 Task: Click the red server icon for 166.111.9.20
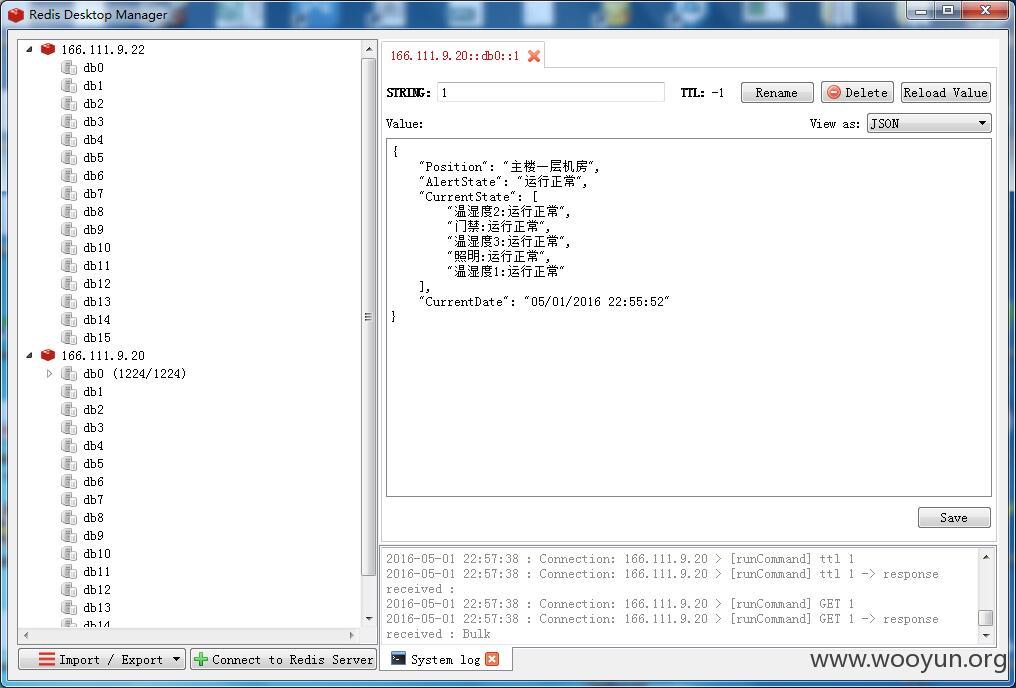(x=48, y=355)
